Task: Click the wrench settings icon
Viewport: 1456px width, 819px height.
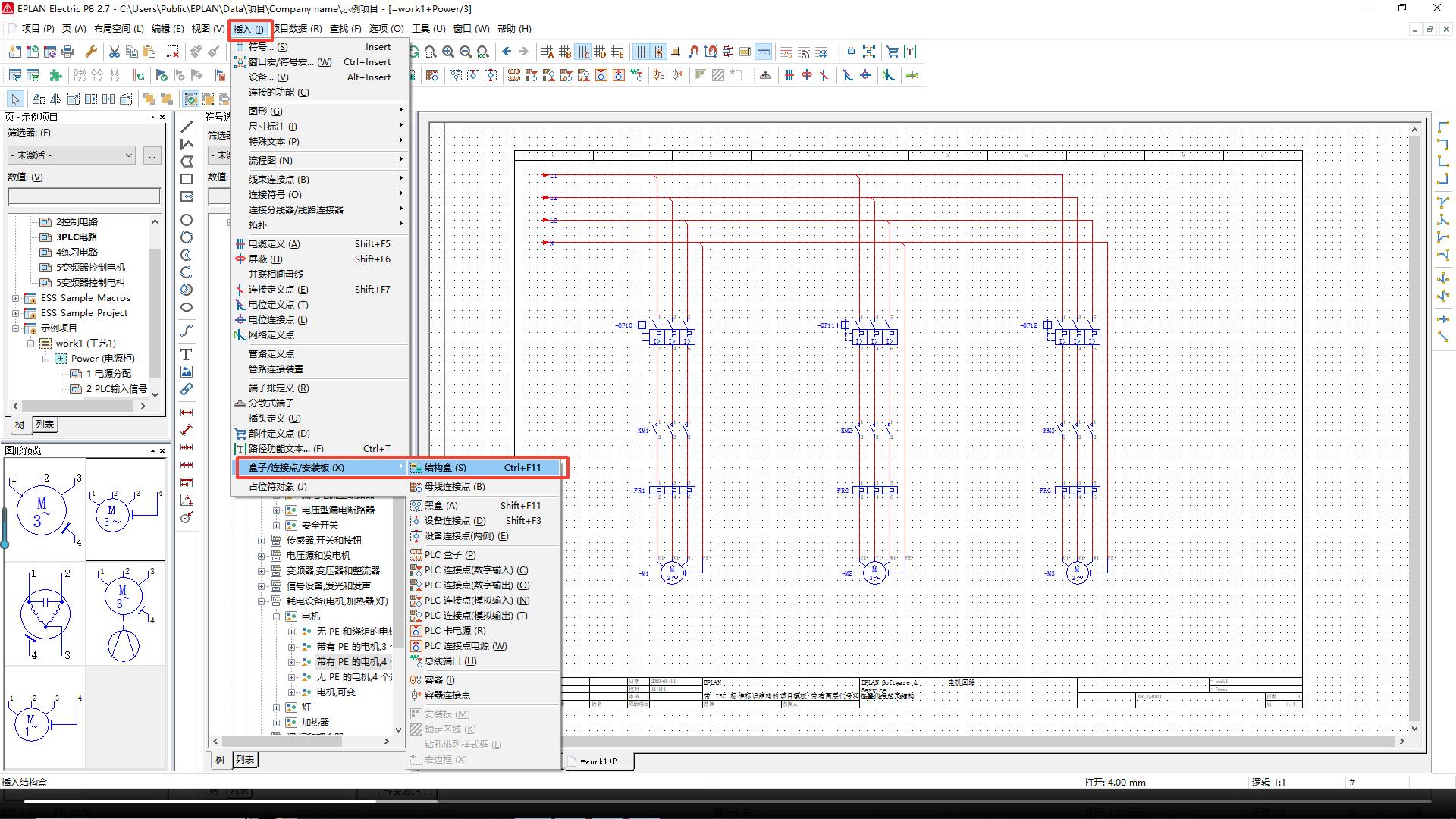Action: point(91,52)
